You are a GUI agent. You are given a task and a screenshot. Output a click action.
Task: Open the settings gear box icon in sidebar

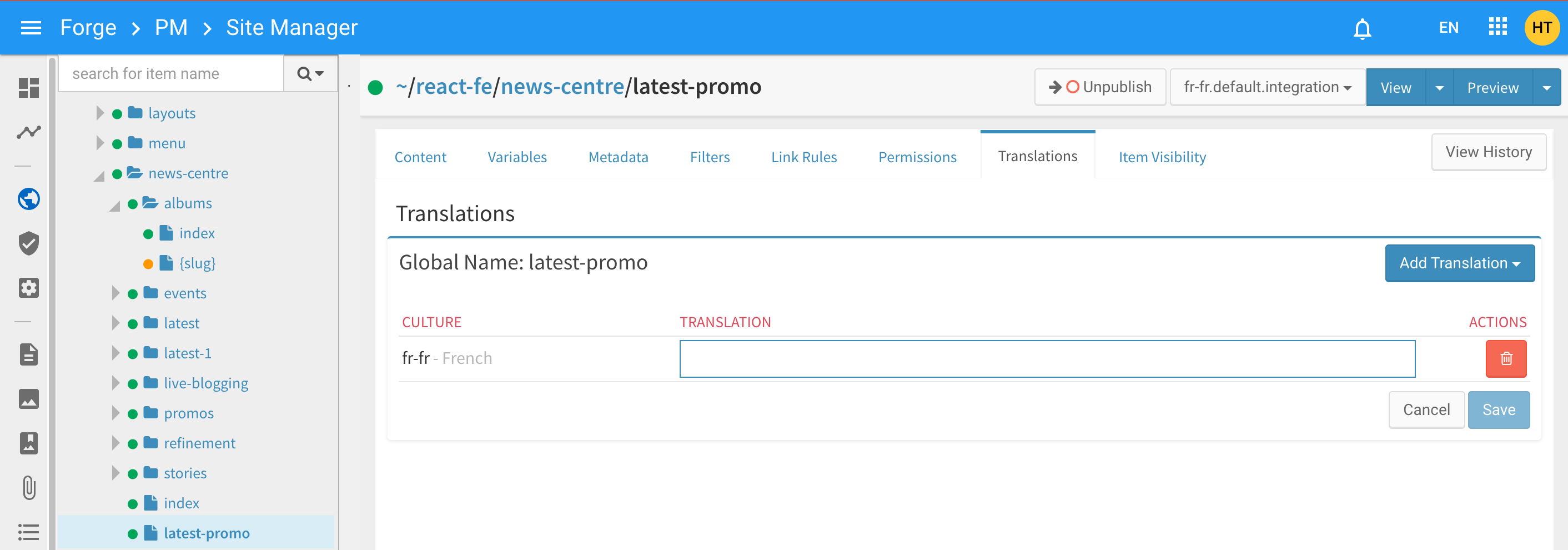click(29, 287)
